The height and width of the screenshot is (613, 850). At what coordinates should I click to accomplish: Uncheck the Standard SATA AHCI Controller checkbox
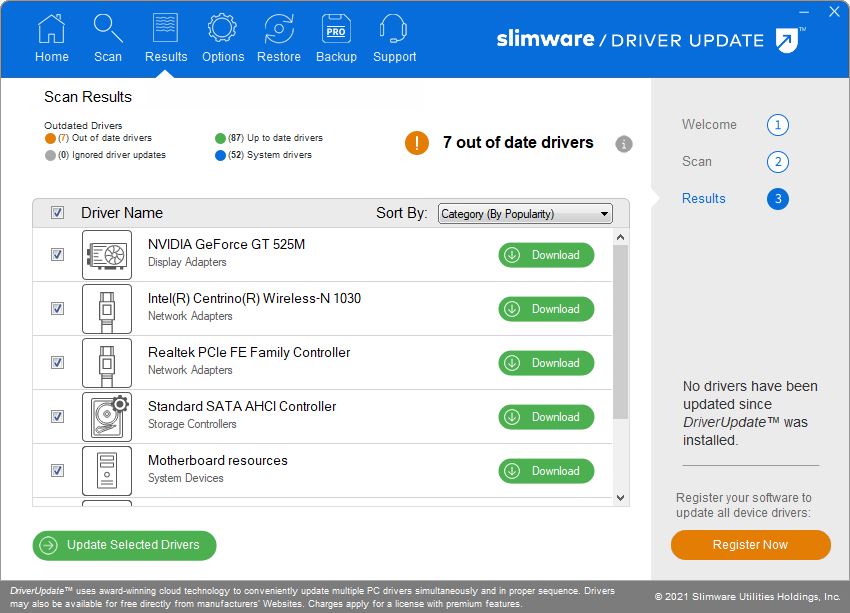pos(57,416)
